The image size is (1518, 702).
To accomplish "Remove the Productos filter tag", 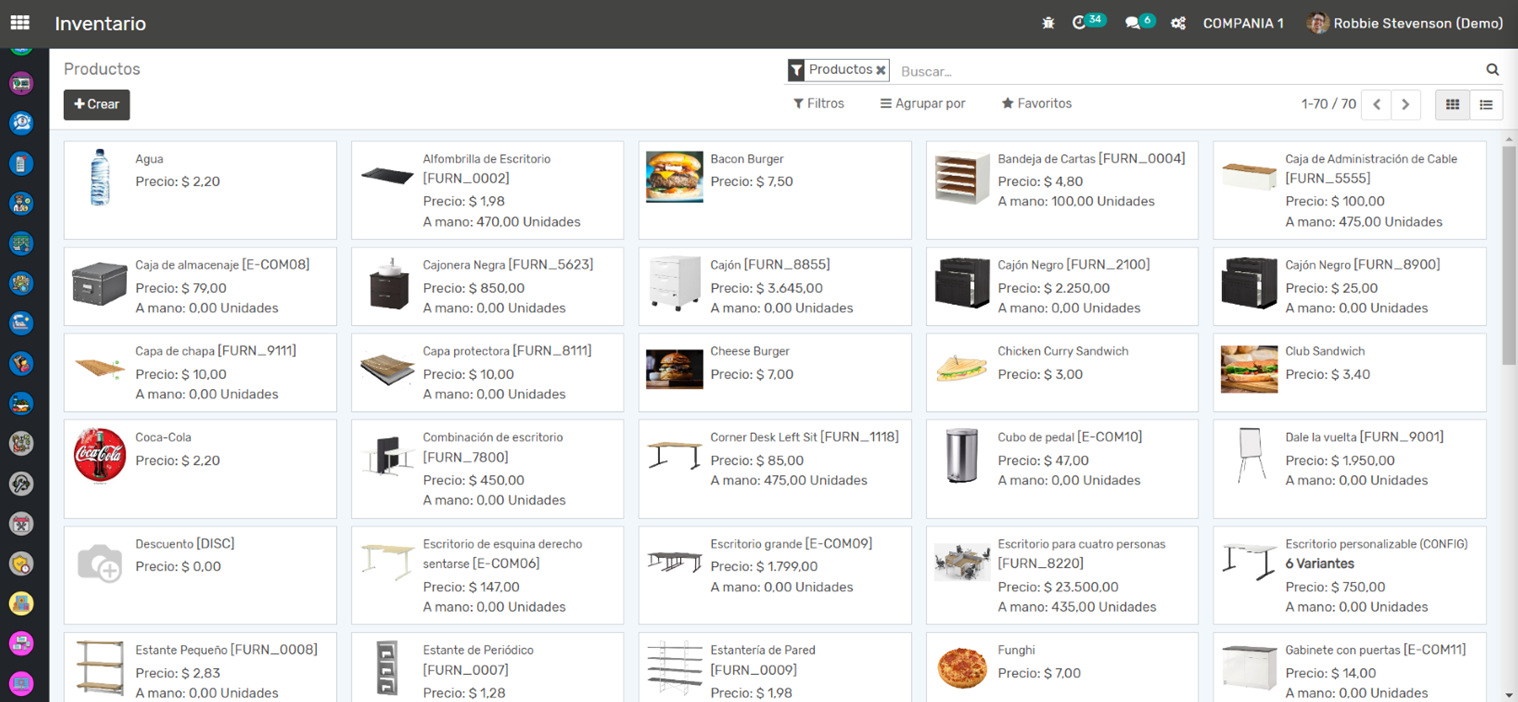I will click(881, 70).
